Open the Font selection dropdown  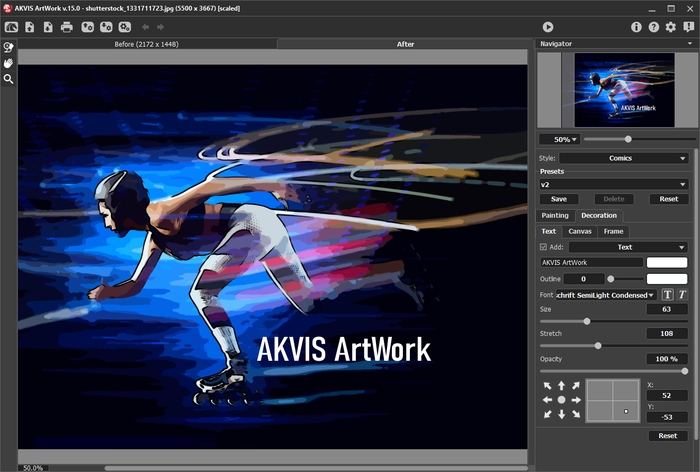pos(606,295)
